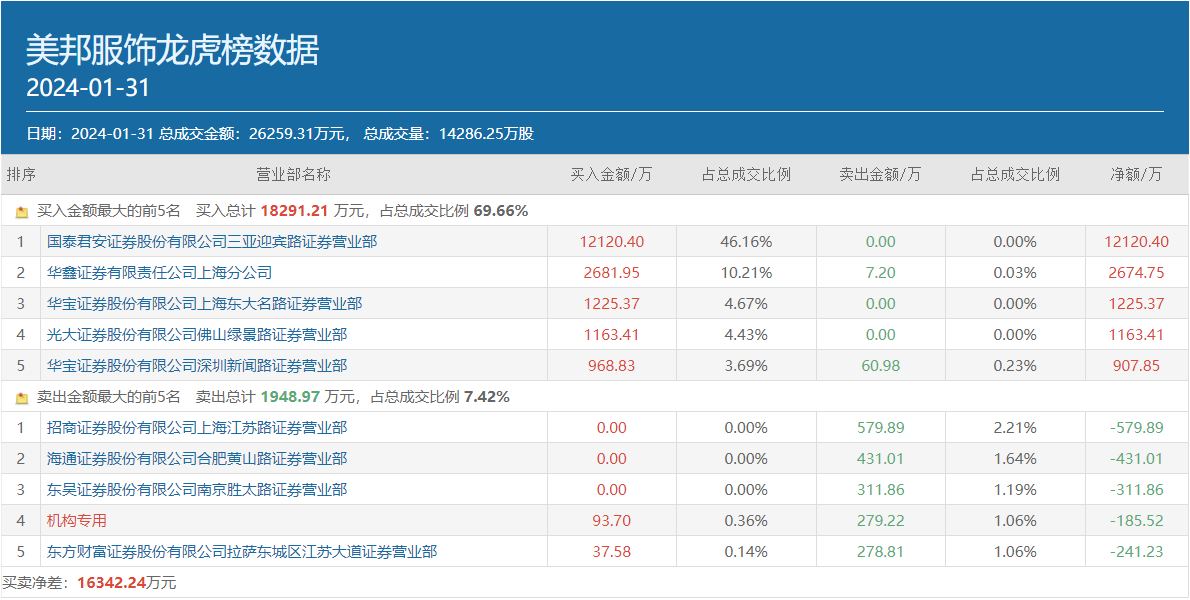The width and height of the screenshot is (1190, 600).
Task: Open 招商证券上海江苏路证券营业部 link
Action: [x=197, y=428]
